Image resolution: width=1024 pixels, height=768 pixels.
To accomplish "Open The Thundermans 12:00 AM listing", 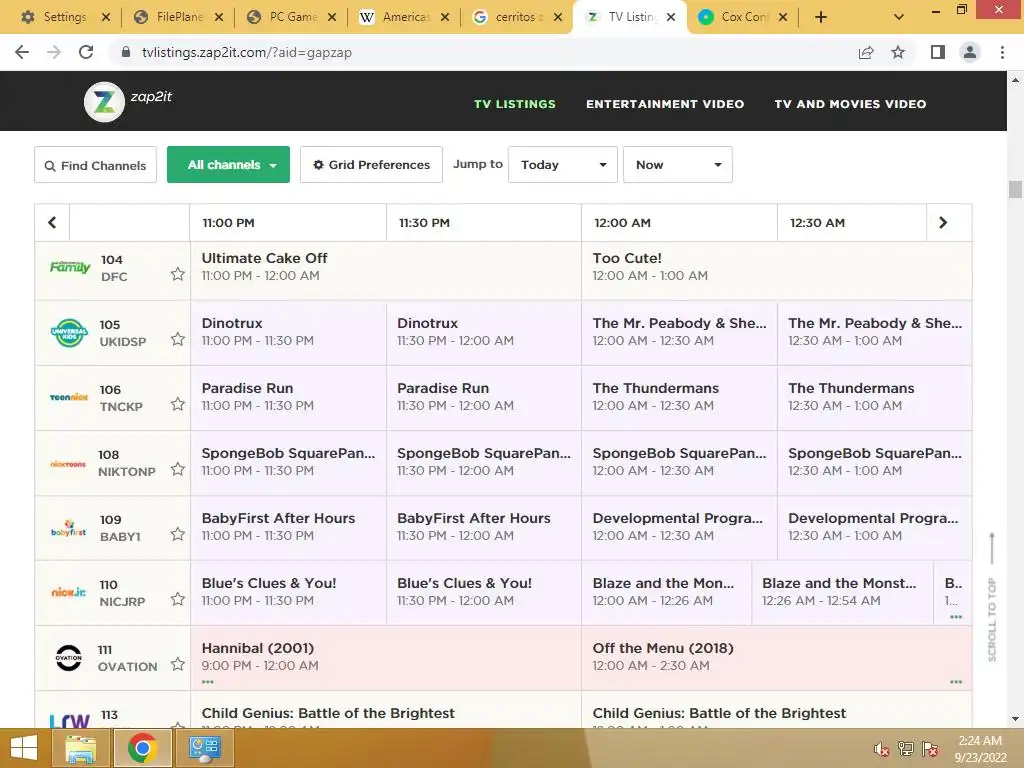I will [679, 398].
